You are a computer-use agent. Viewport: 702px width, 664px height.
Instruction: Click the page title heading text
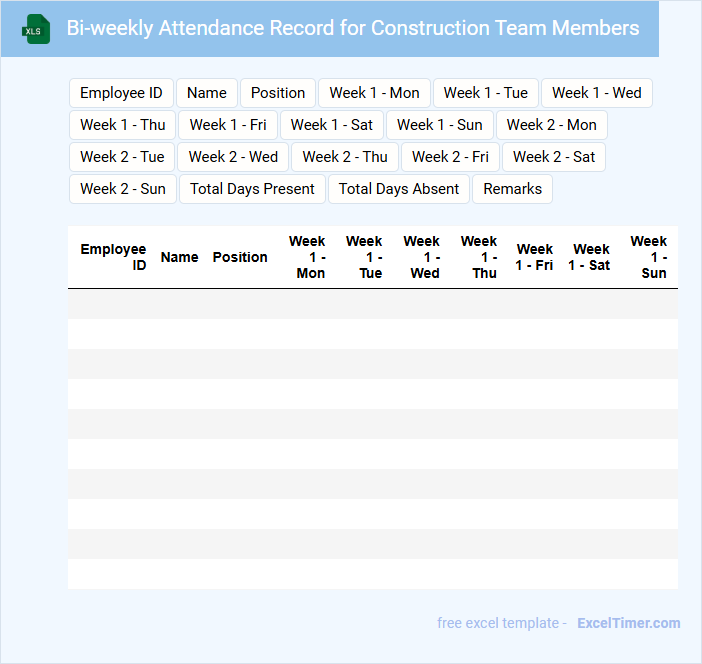click(353, 28)
